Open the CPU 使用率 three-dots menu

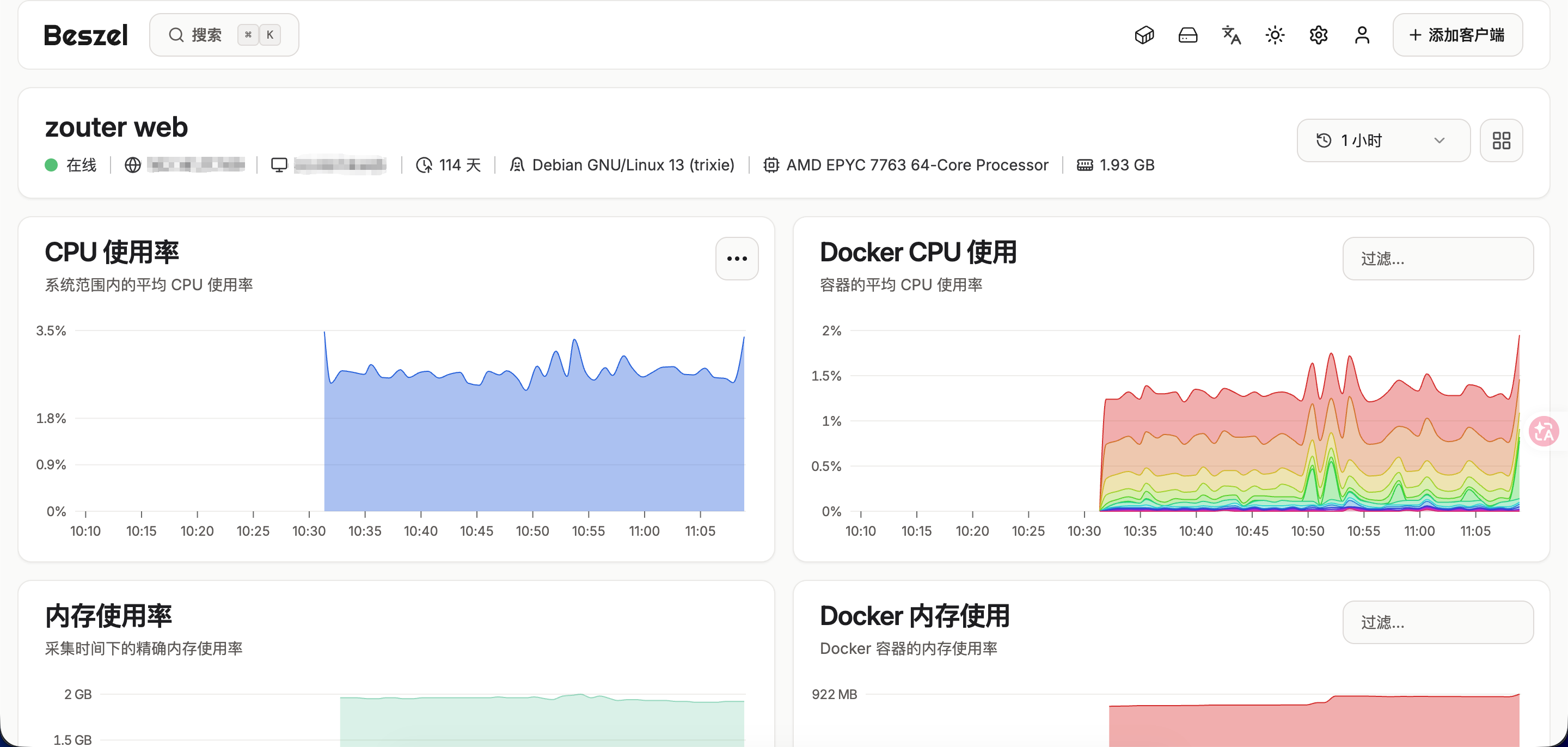point(737,259)
